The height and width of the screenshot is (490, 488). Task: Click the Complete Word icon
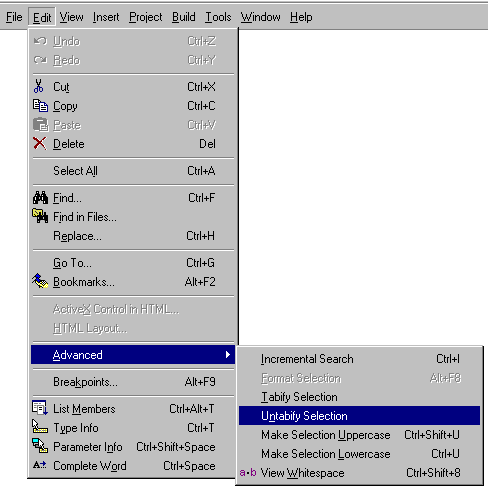tap(40, 465)
